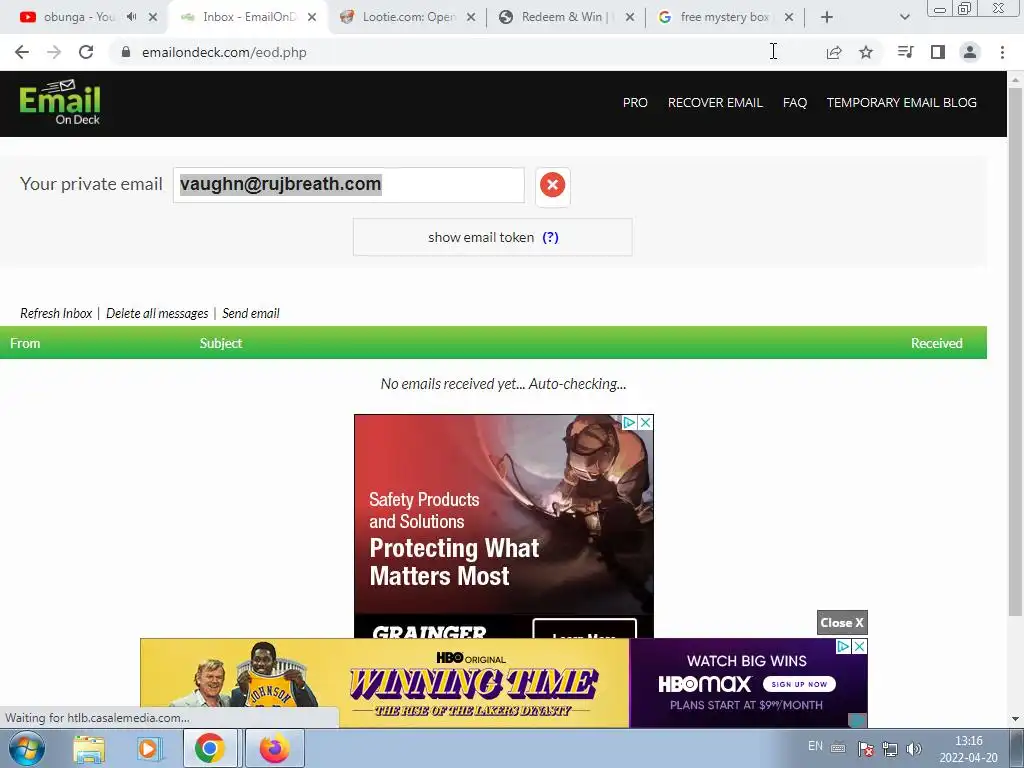Share this page via share icon

pos(834,52)
